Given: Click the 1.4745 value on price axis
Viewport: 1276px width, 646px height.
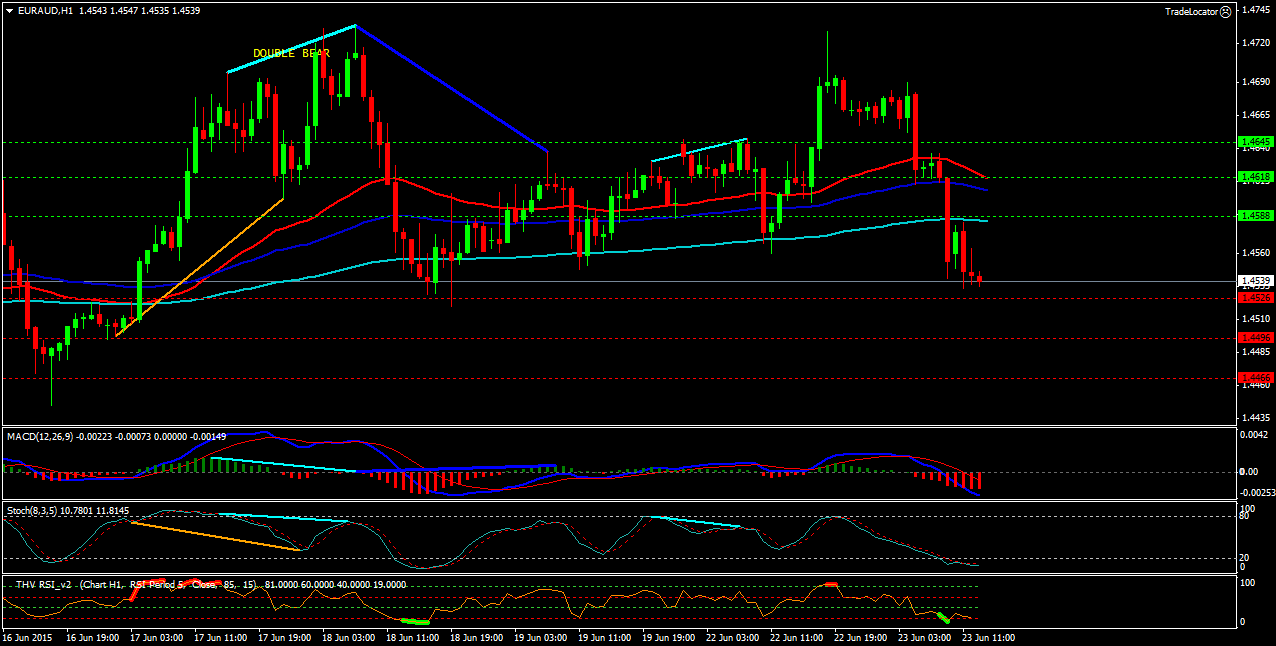Looking at the screenshot, I should (x=1256, y=10).
